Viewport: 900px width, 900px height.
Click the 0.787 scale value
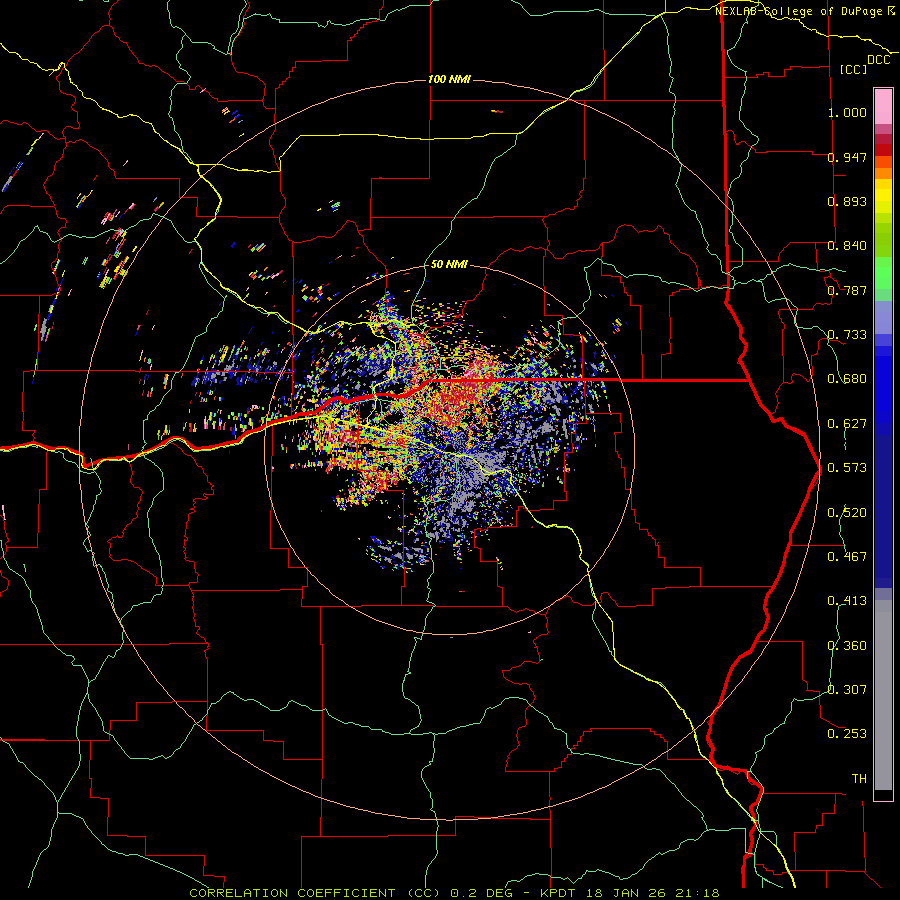(847, 290)
